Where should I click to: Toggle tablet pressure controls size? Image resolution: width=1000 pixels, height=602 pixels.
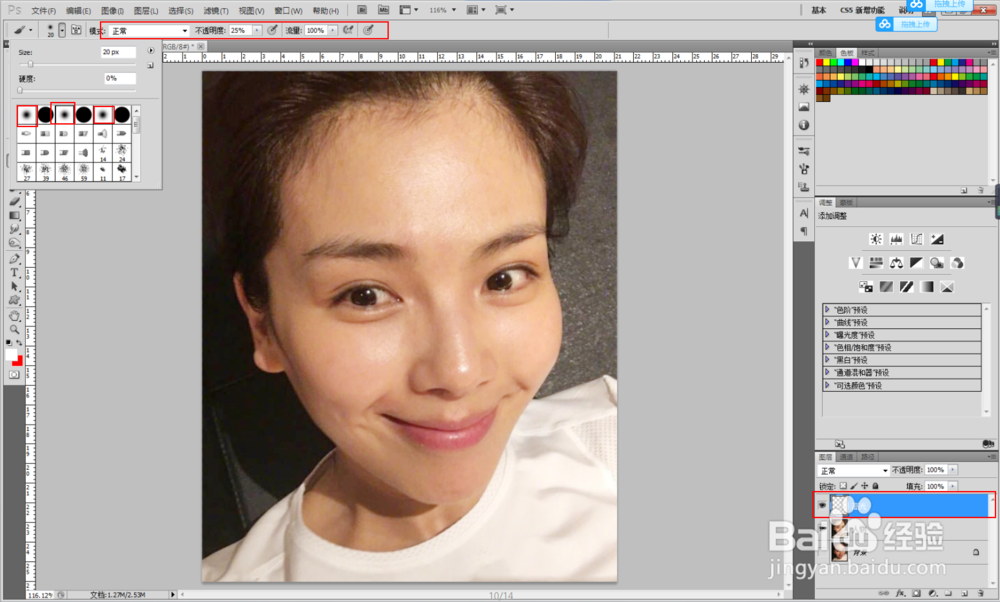pyautogui.click(x=368, y=30)
